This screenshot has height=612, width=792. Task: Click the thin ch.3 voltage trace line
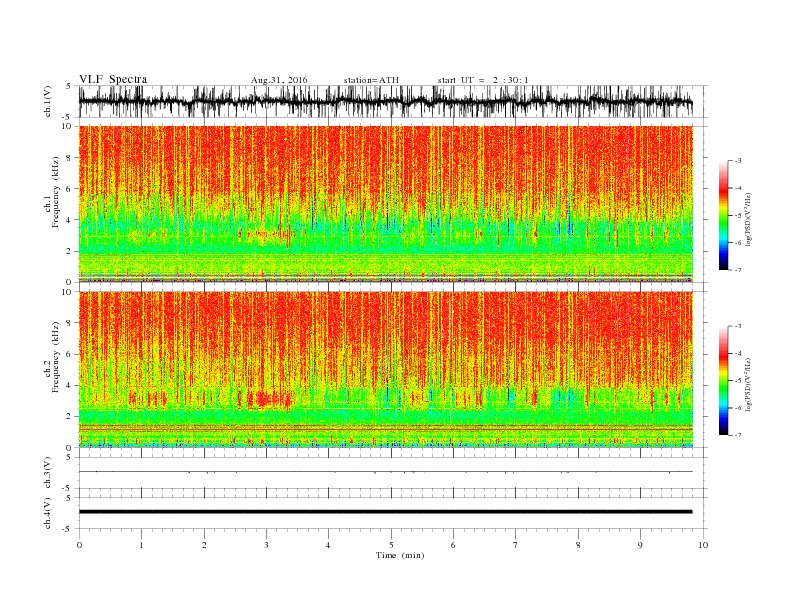tap(385, 472)
